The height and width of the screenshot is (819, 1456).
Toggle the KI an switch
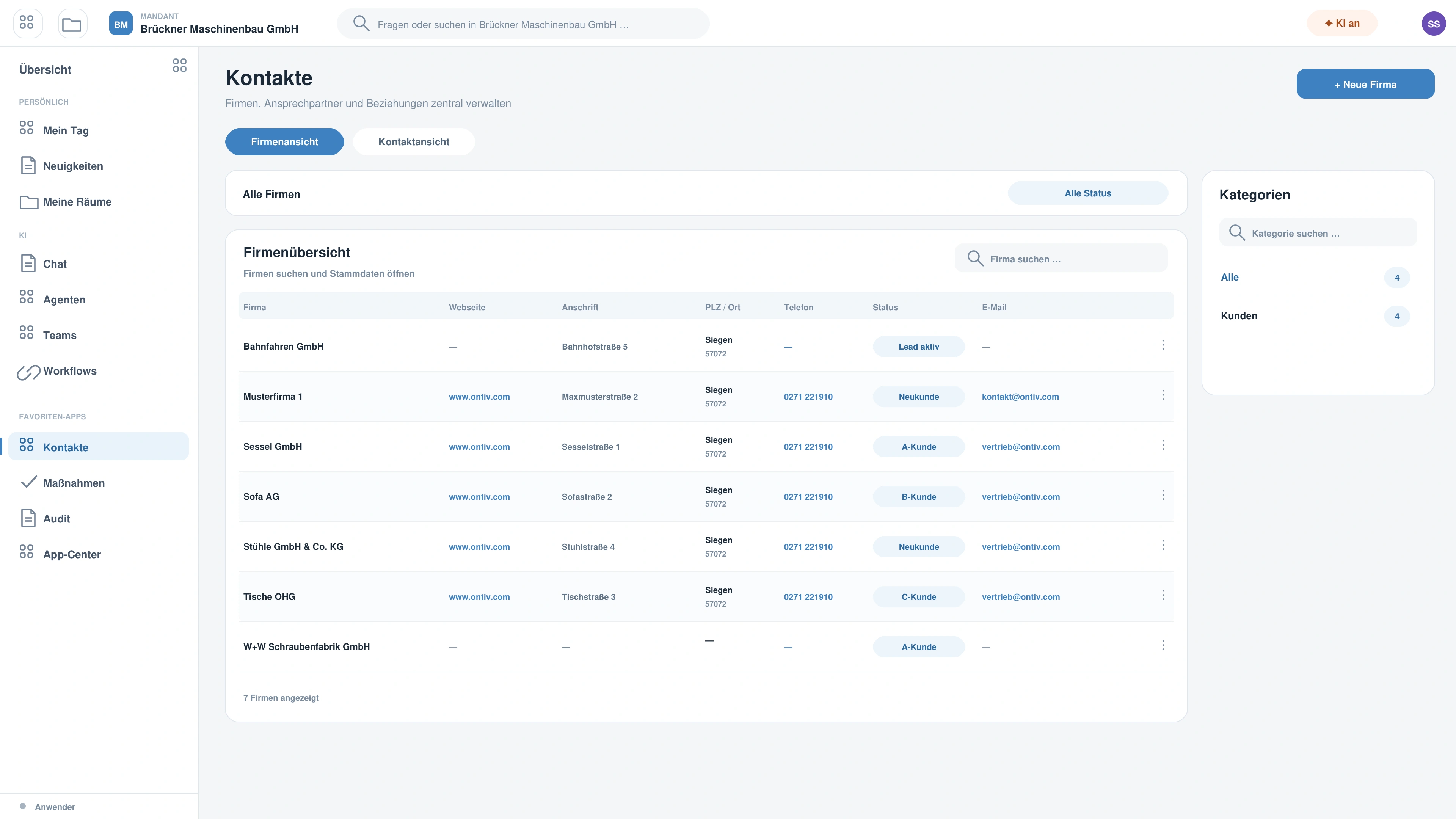point(1342,23)
